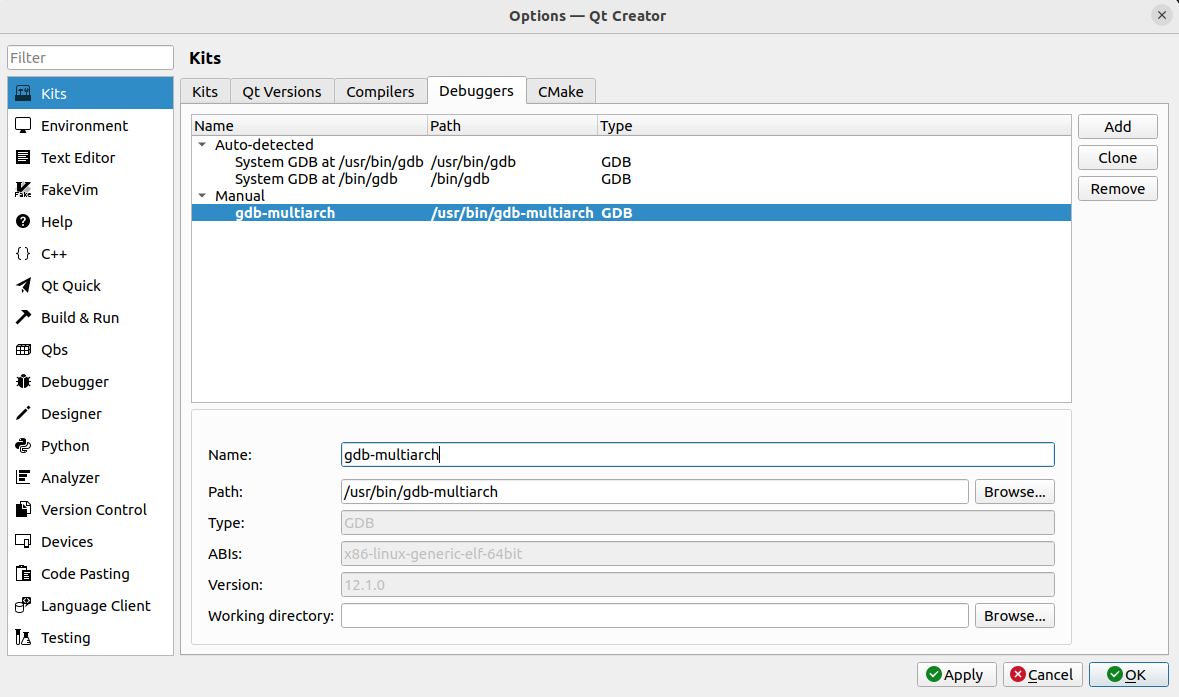The width and height of the screenshot is (1179, 697).
Task: Open the Compilers tab
Action: (x=380, y=92)
